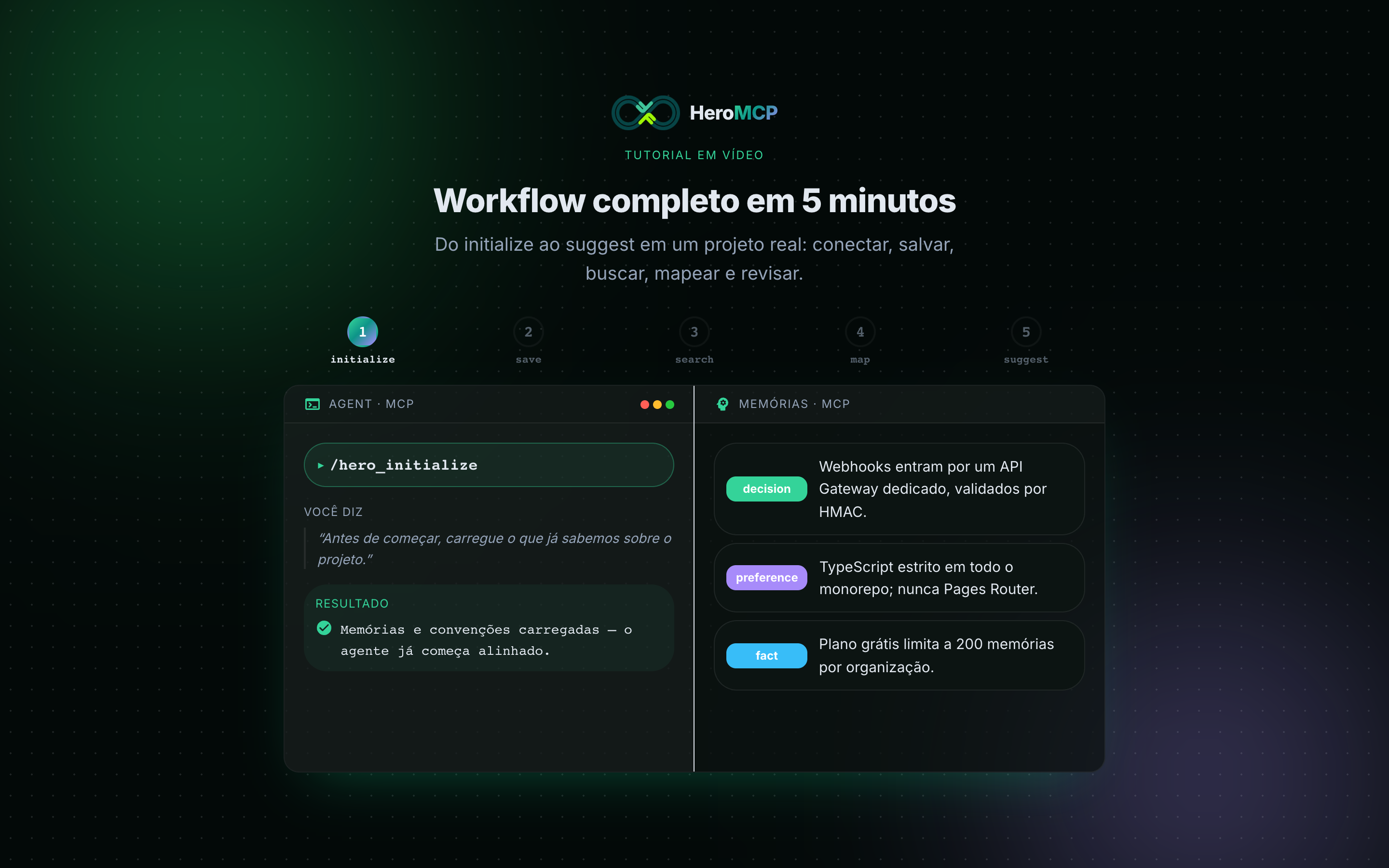Click the HeroMCP brand name
Image resolution: width=1389 pixels, height=868 pixels.
tap(734, 113)
